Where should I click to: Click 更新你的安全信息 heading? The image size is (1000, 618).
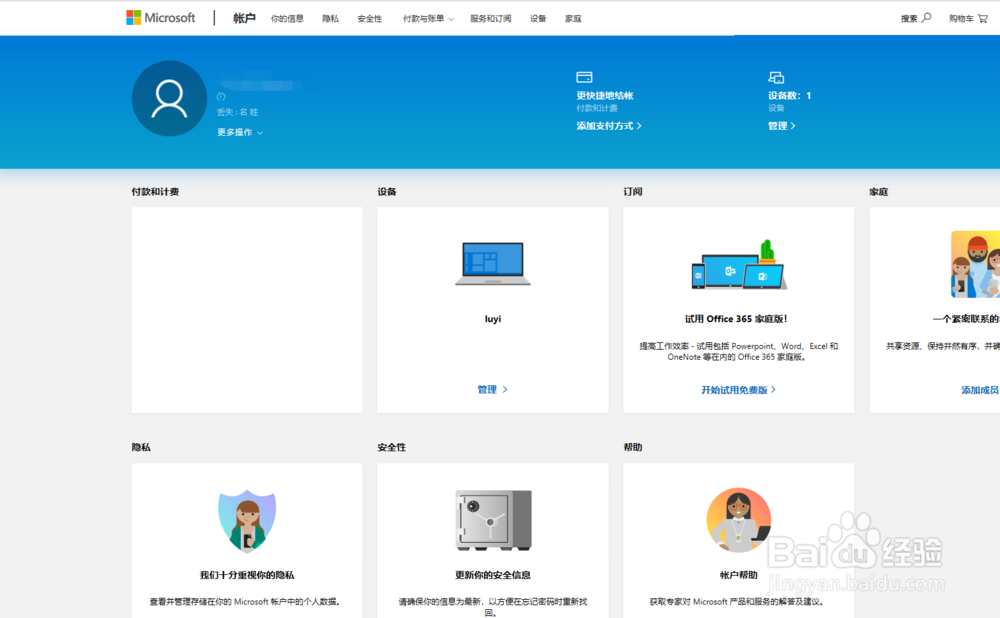pos(493,575)
